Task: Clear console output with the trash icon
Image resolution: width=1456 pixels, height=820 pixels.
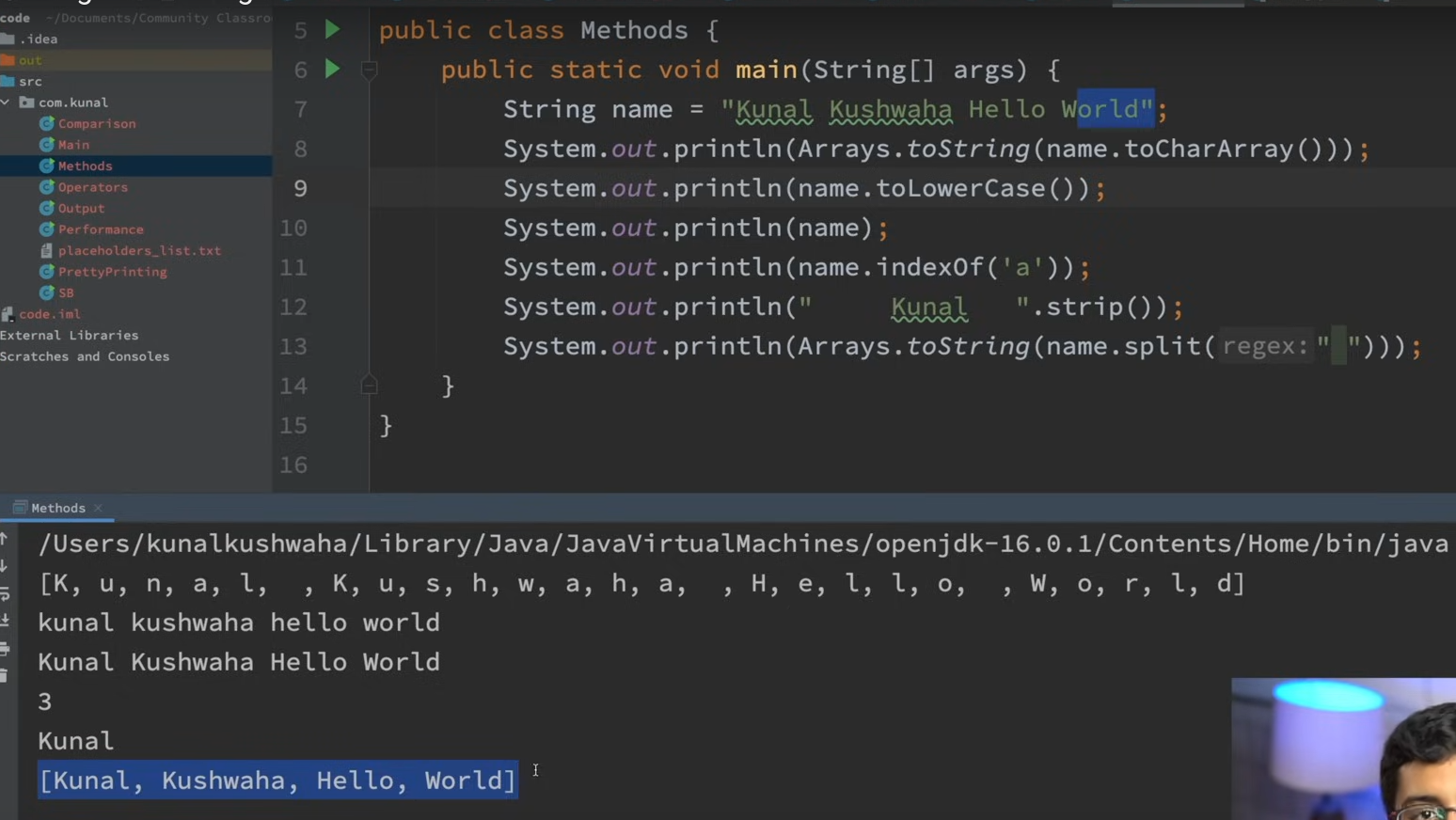Action: 5,675
